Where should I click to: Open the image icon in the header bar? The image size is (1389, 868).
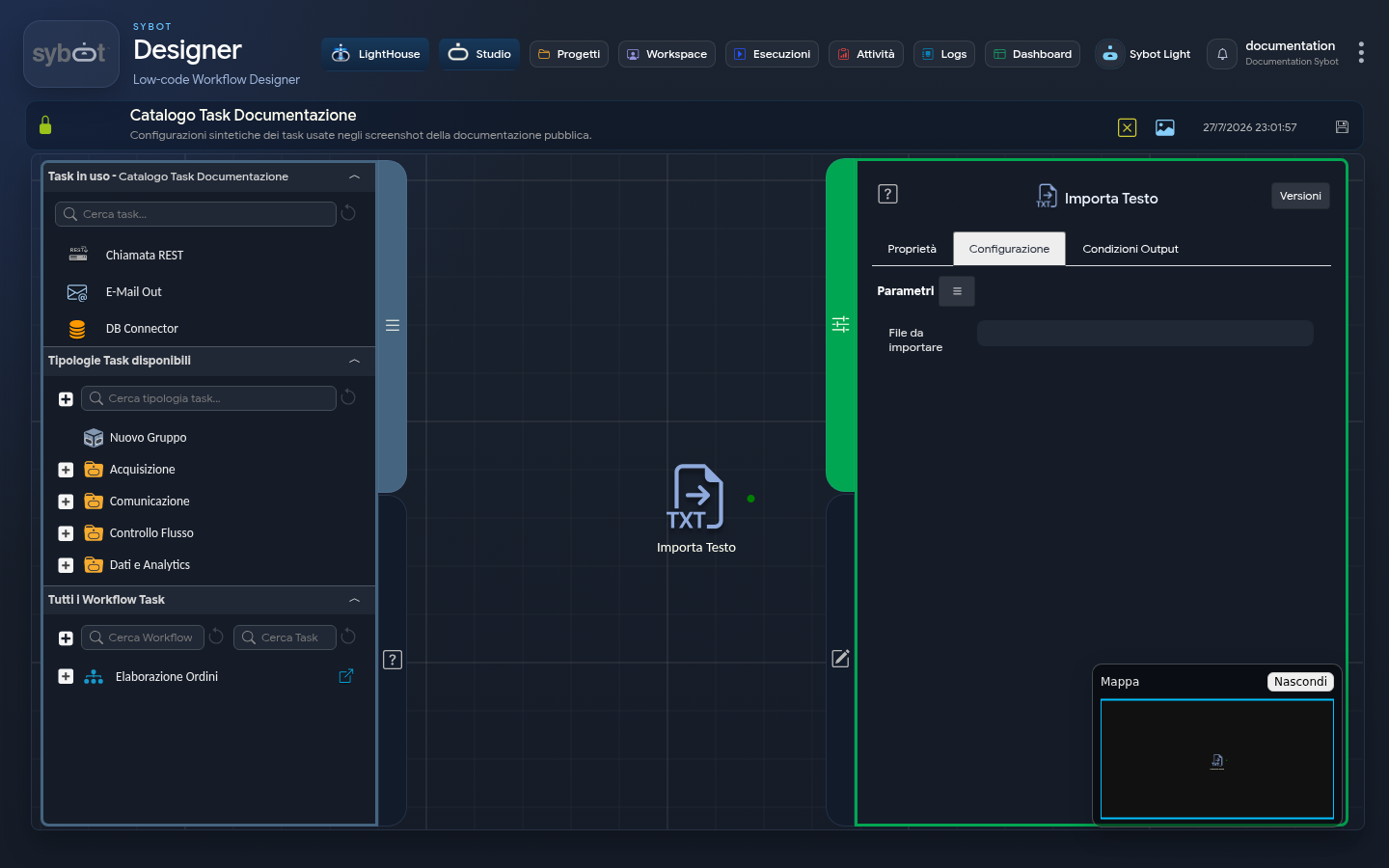[1165, 127]
